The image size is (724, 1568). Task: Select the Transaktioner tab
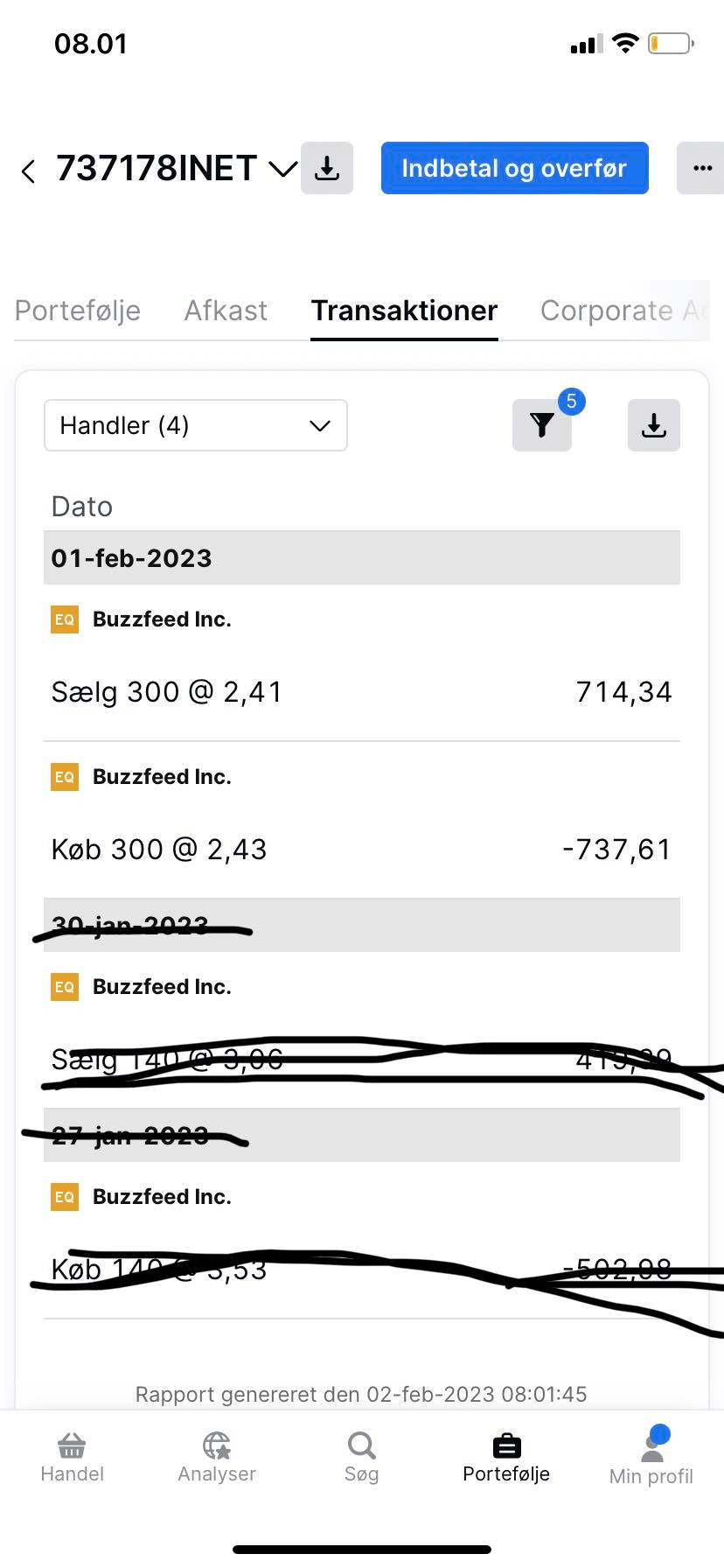tap(404, 311)
